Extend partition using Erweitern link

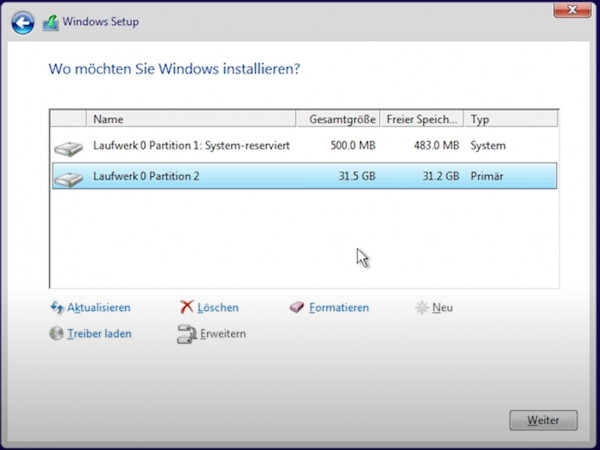pos(223,334)
